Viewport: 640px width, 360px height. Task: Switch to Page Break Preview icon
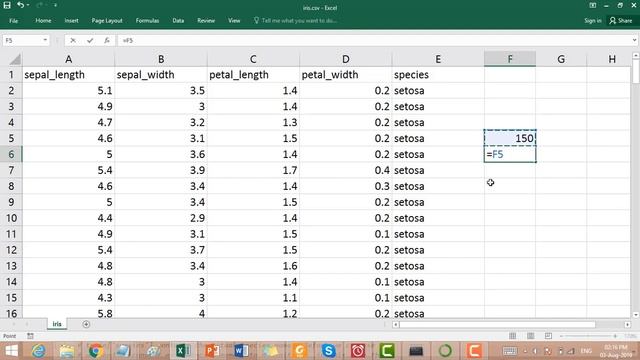pyautogui.click(x=548, y=336)
